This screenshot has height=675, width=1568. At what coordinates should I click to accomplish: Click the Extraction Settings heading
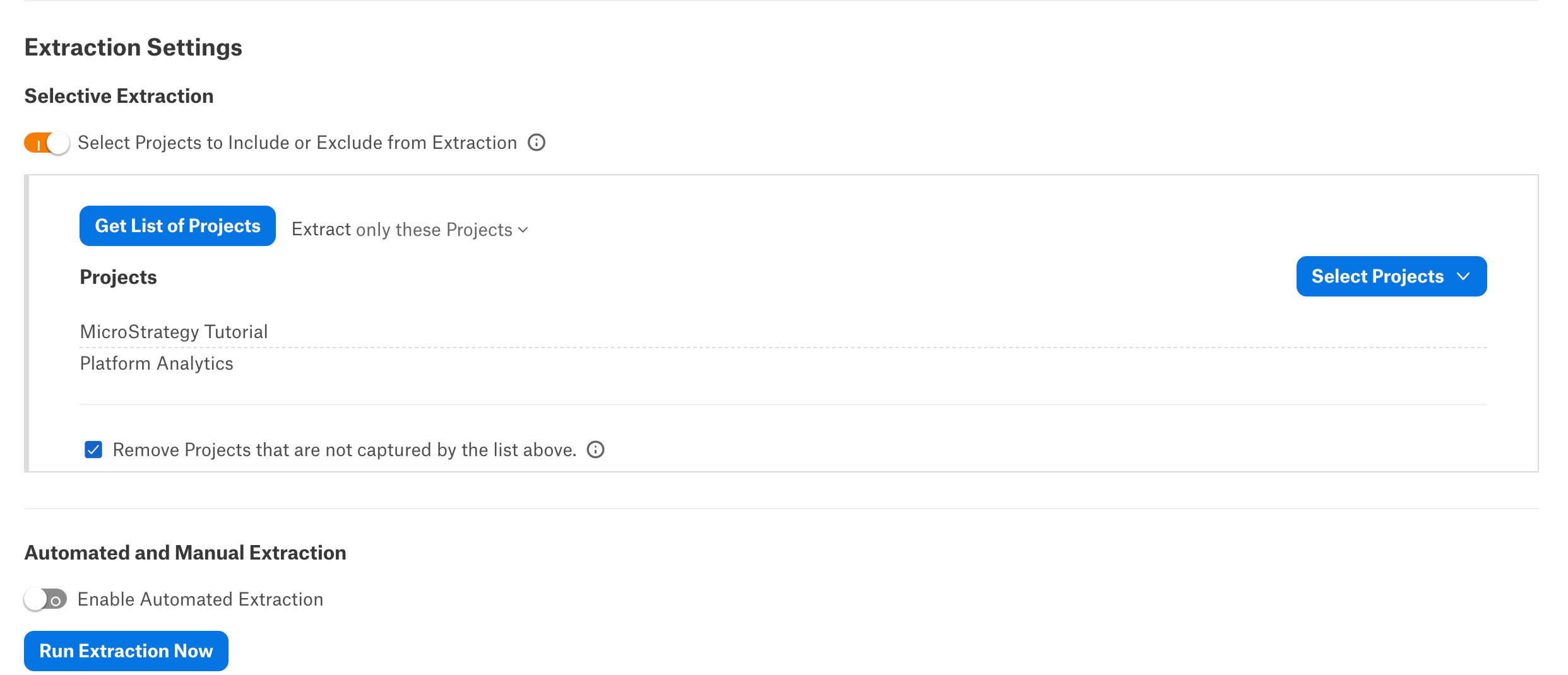[x=133, y=48]
